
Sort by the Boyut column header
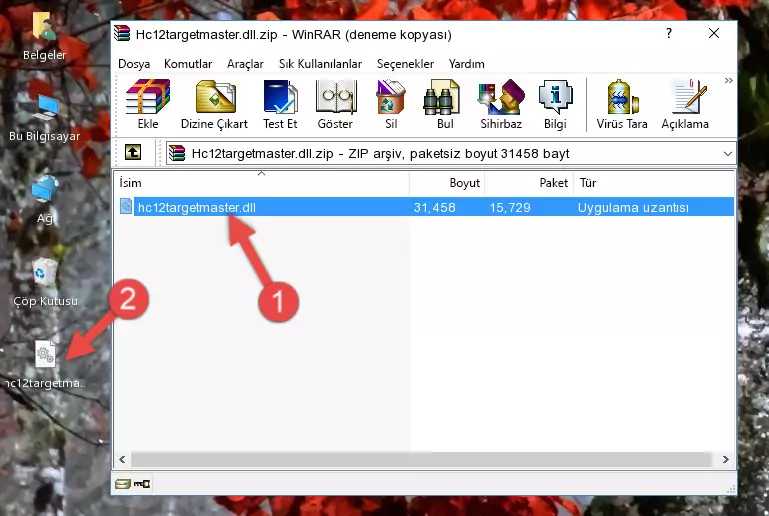[x=447, y=182]
